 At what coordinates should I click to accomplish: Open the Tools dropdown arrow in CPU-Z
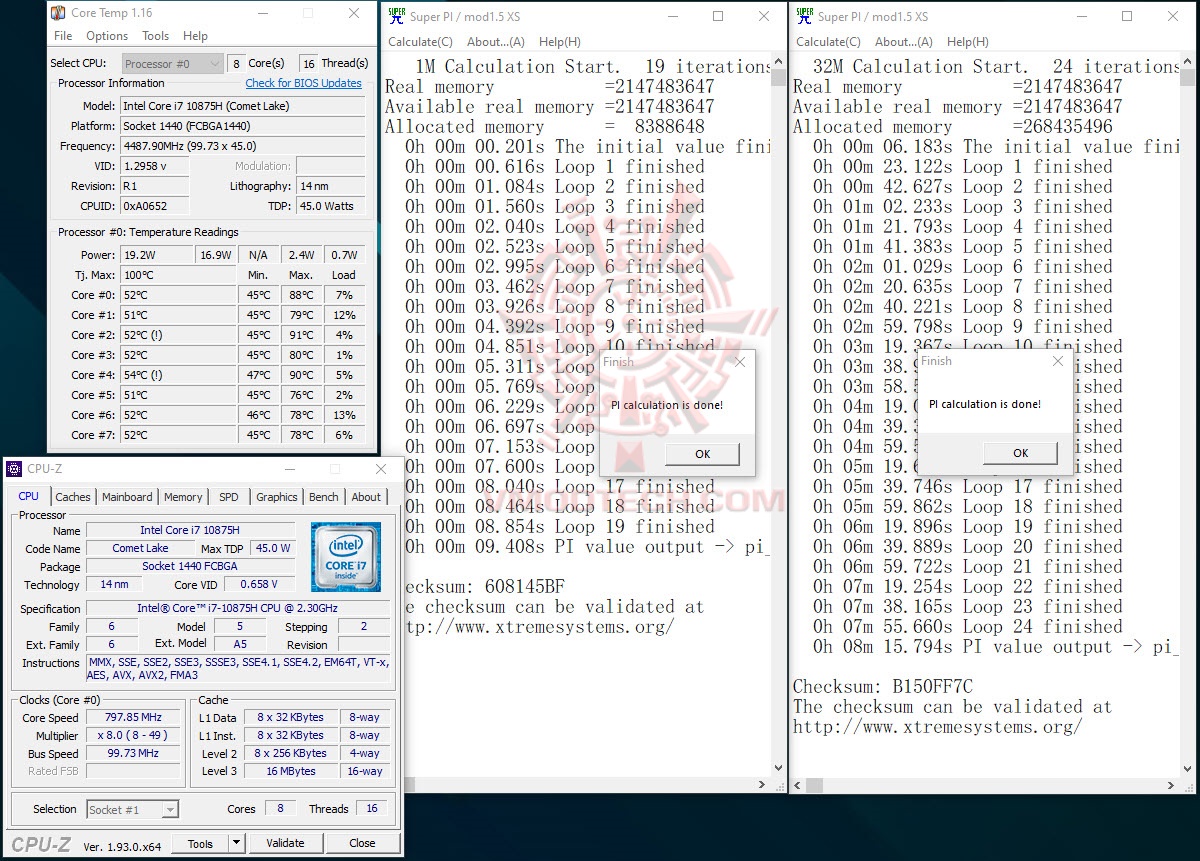coord(236,843)
